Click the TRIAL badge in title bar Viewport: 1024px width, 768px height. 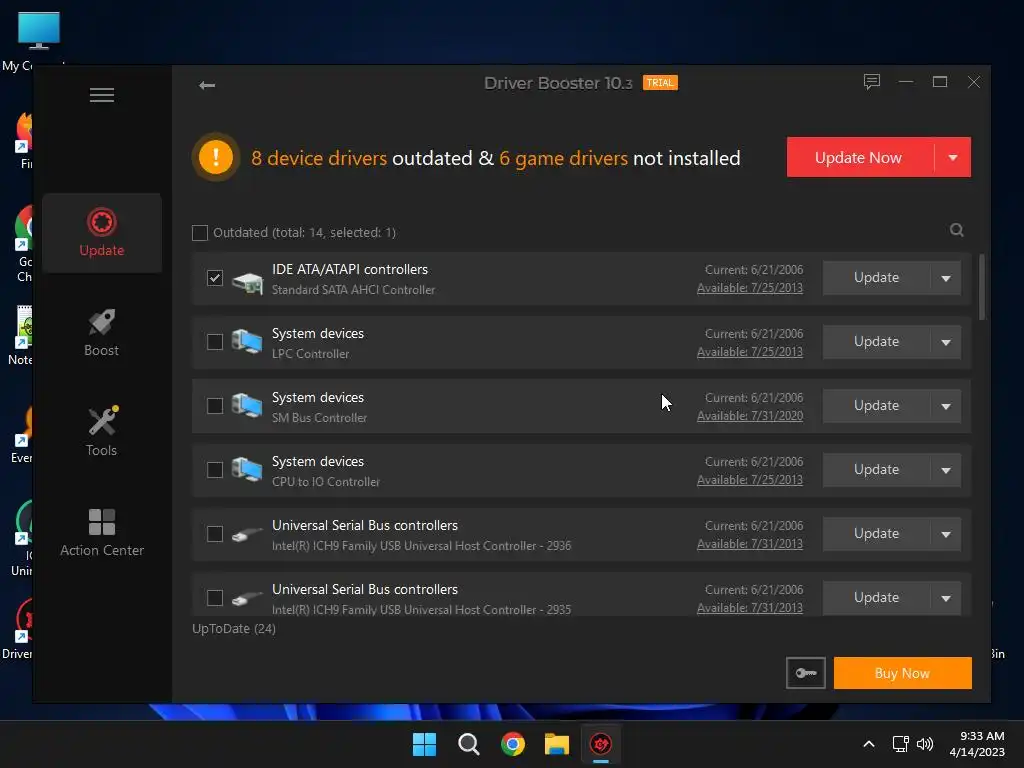[x=660, y=83]
